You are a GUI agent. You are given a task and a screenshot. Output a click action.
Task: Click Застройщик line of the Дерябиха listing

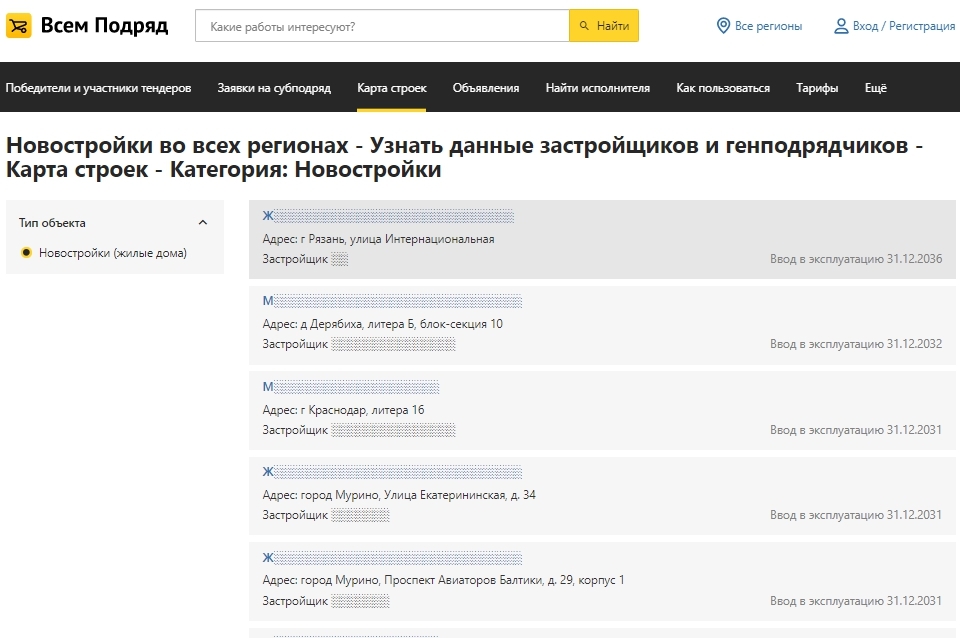point(359,344)
